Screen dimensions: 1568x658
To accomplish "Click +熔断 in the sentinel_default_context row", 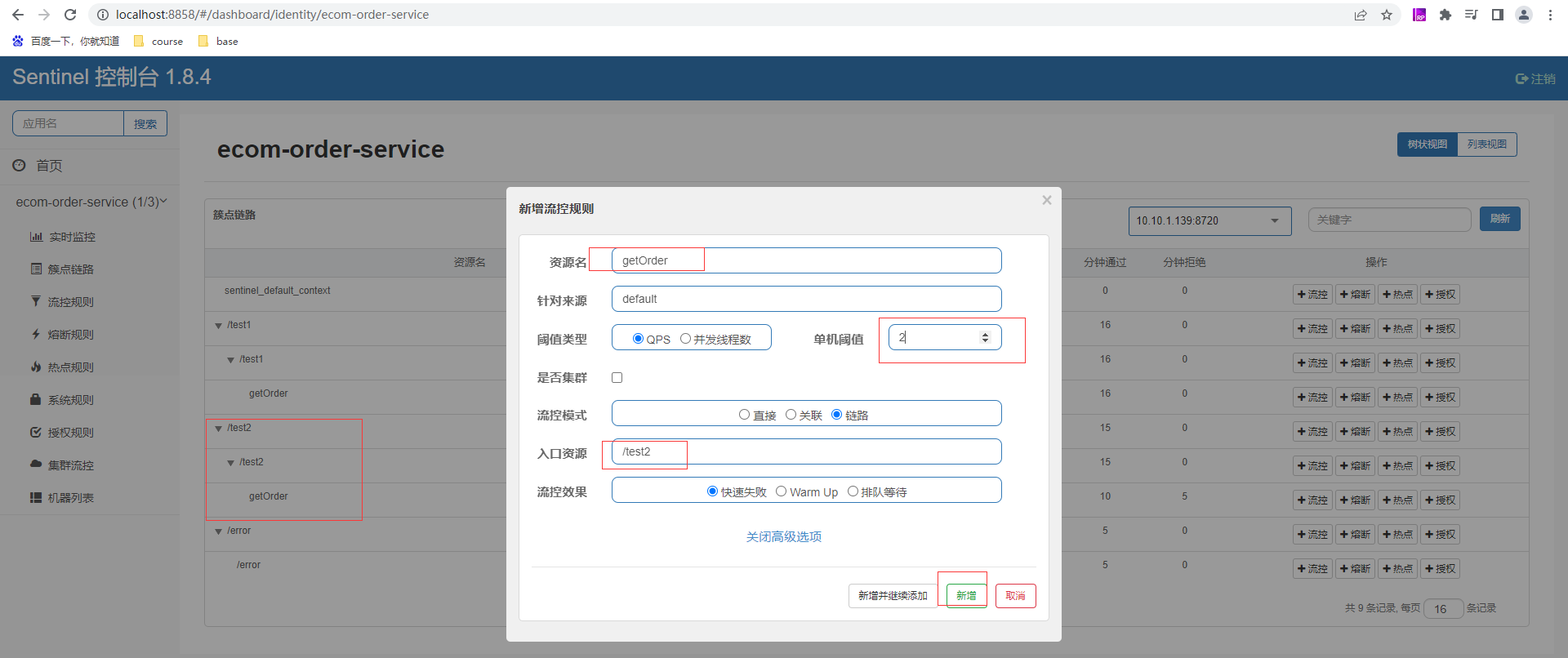I will click(1355, 295).
